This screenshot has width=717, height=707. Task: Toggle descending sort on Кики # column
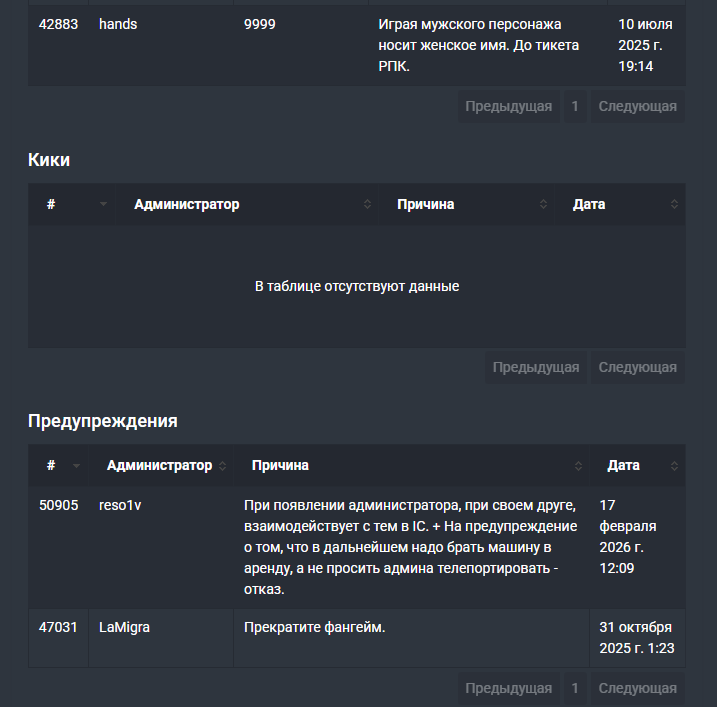103,204
